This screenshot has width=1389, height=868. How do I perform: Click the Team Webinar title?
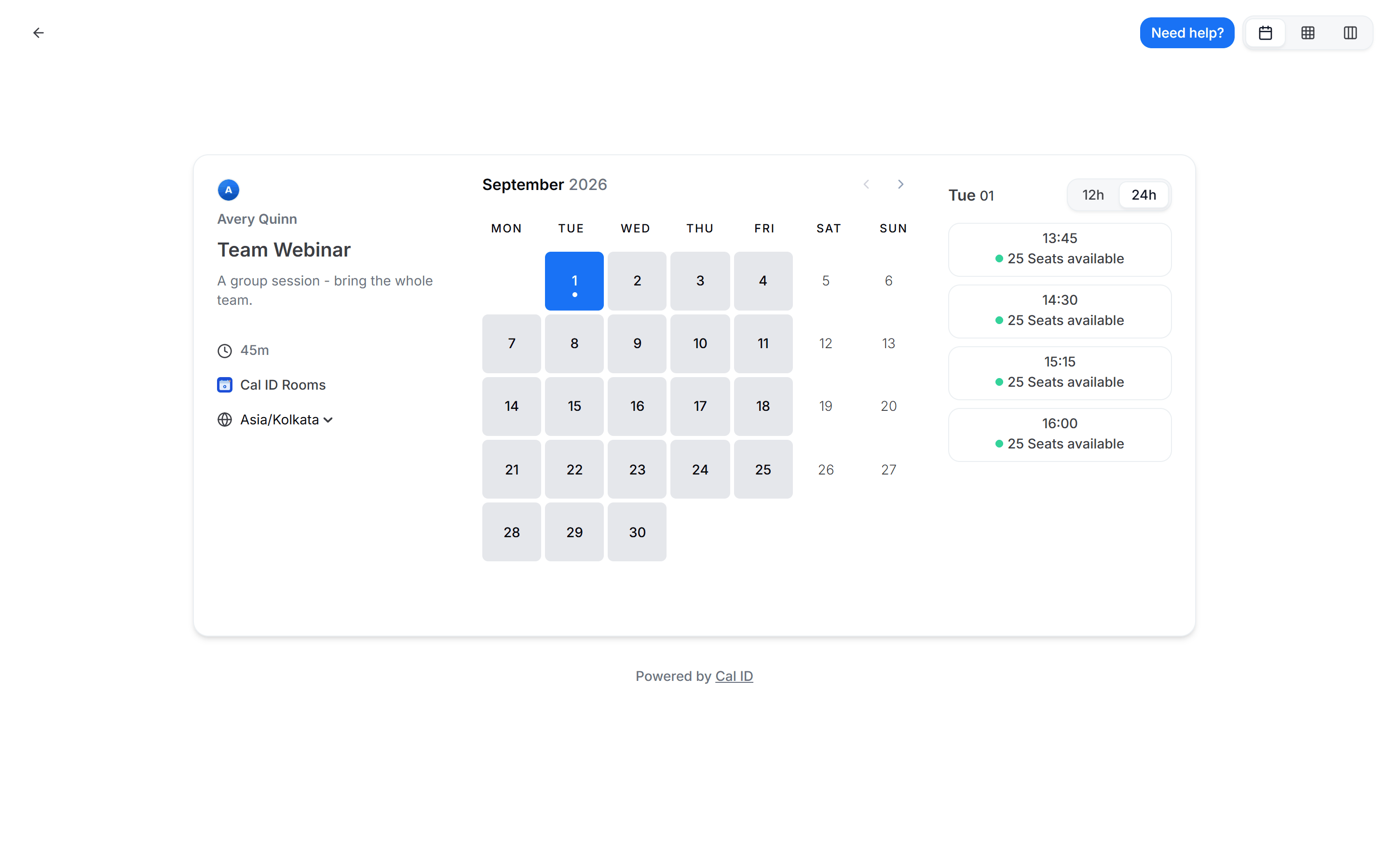[284, 250]
